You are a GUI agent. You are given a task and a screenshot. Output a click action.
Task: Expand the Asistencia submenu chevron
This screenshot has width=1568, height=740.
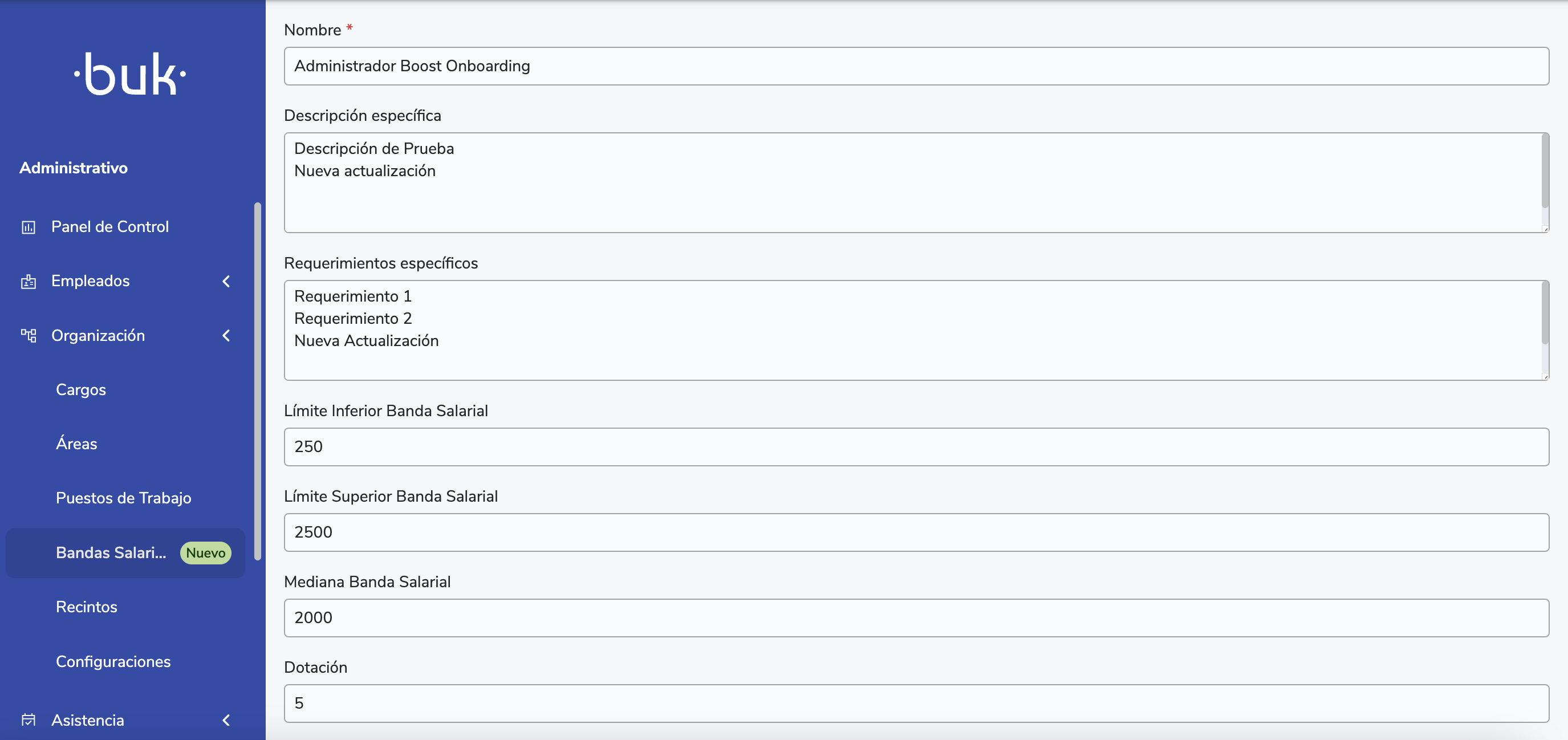pos(226,721)
